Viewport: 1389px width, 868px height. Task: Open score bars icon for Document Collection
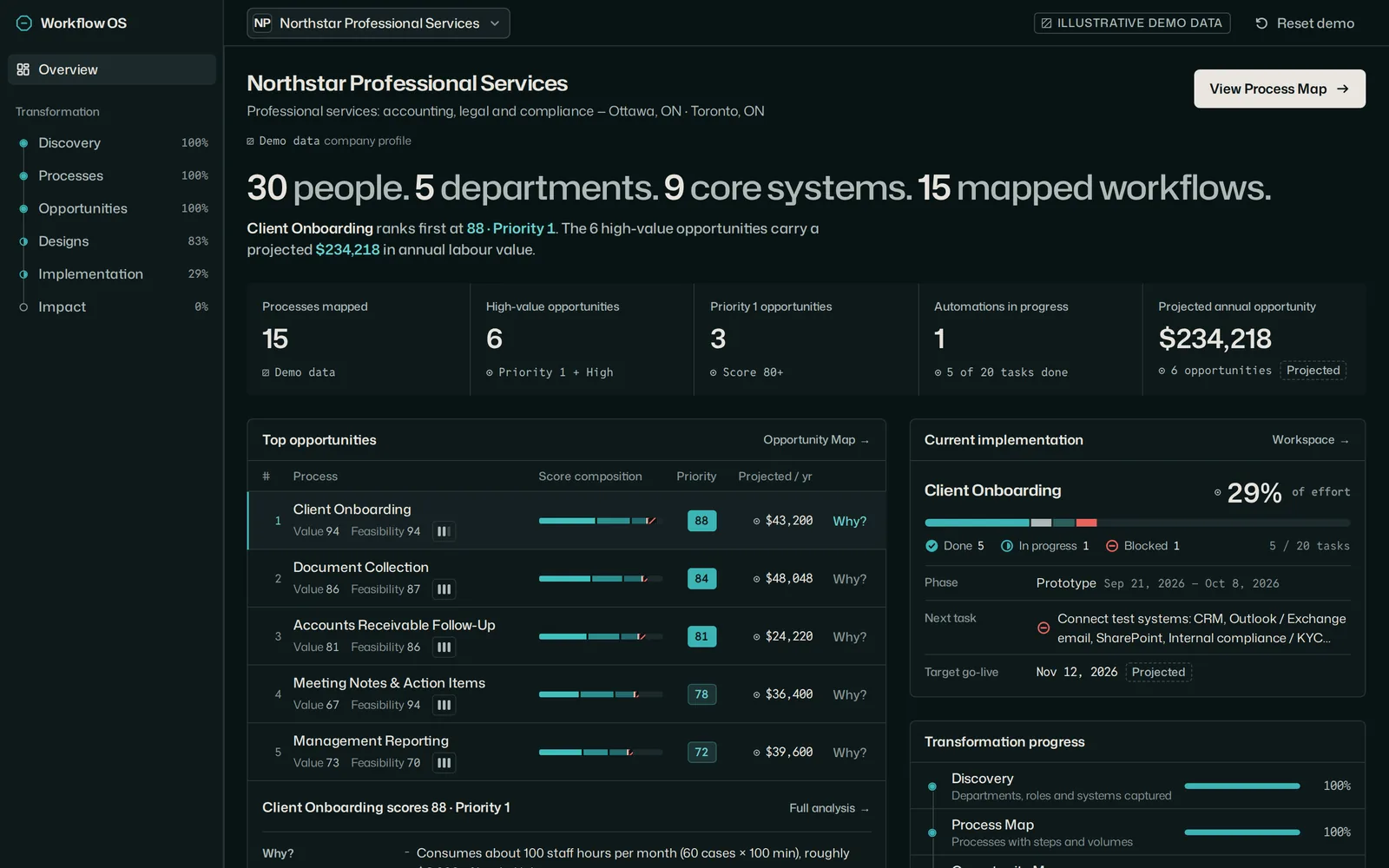click(x=444, y=589)
